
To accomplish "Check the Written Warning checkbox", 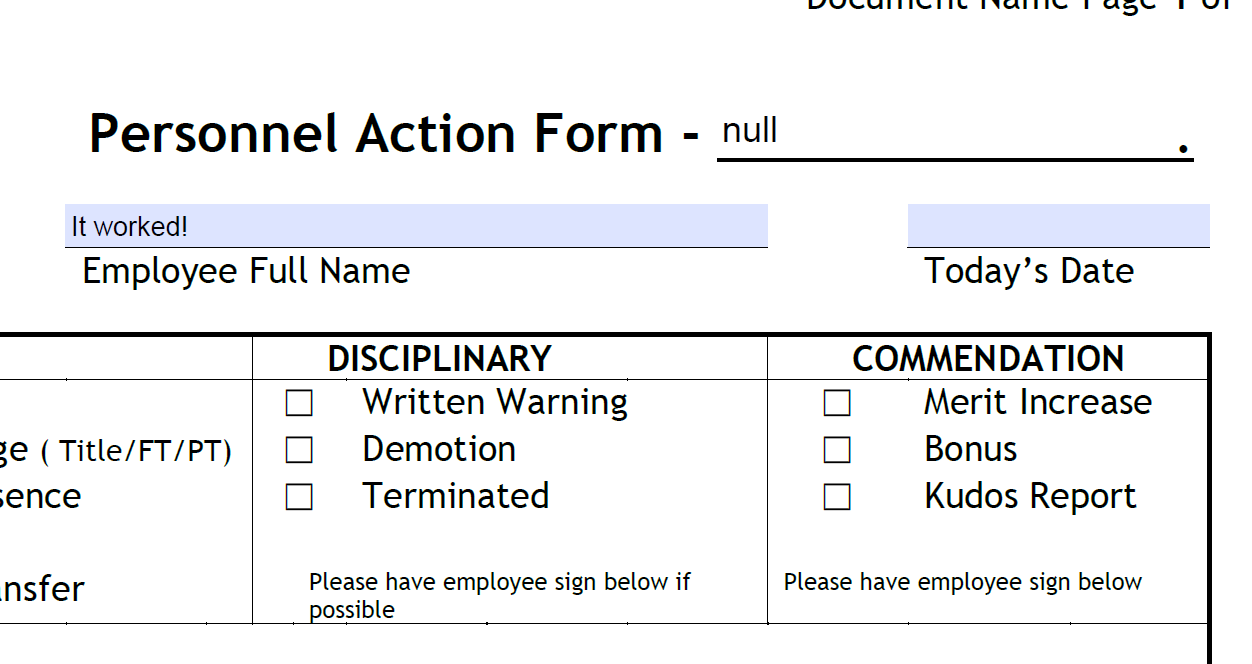I will pos(299,403).
